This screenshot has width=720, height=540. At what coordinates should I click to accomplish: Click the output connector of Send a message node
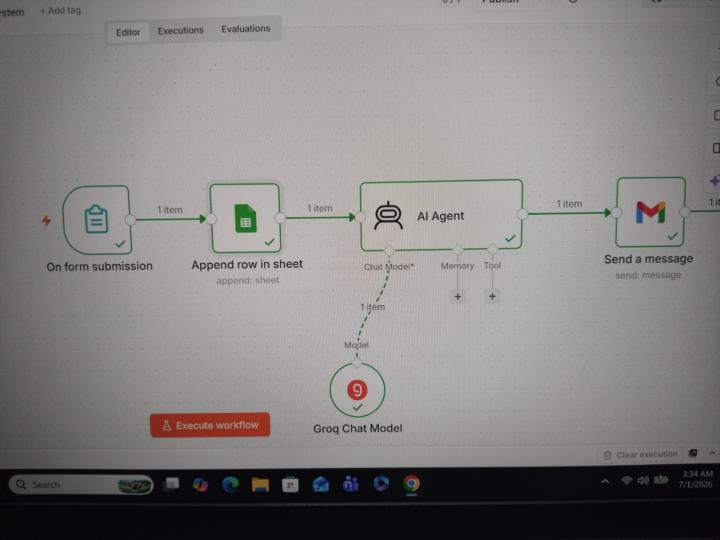pyautogui.click(x=685, y=212)
